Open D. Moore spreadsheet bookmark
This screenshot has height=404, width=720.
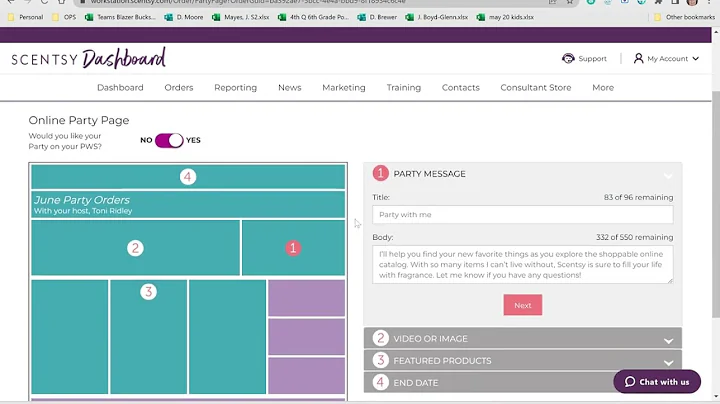(x=184, y=17)
